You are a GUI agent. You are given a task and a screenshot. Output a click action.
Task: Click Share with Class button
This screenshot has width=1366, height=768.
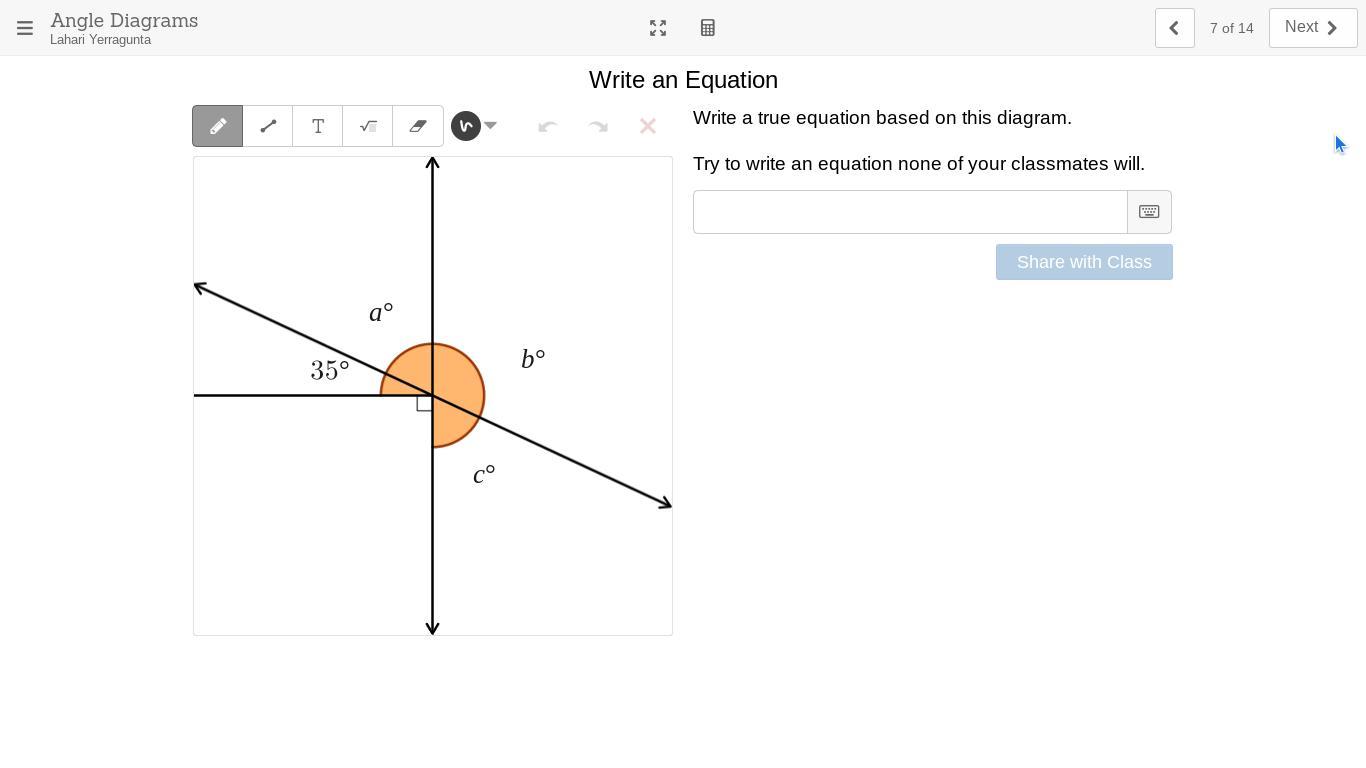1084,262
